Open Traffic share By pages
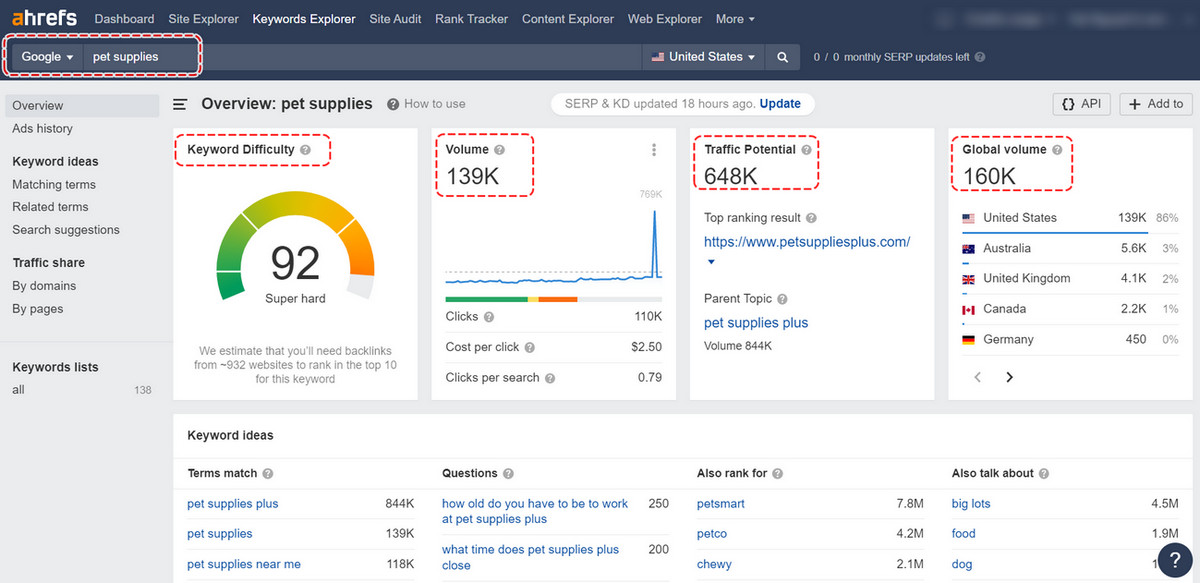This screenshot has width=1200, height=583. pyautogui.click(x=37, y=309)
